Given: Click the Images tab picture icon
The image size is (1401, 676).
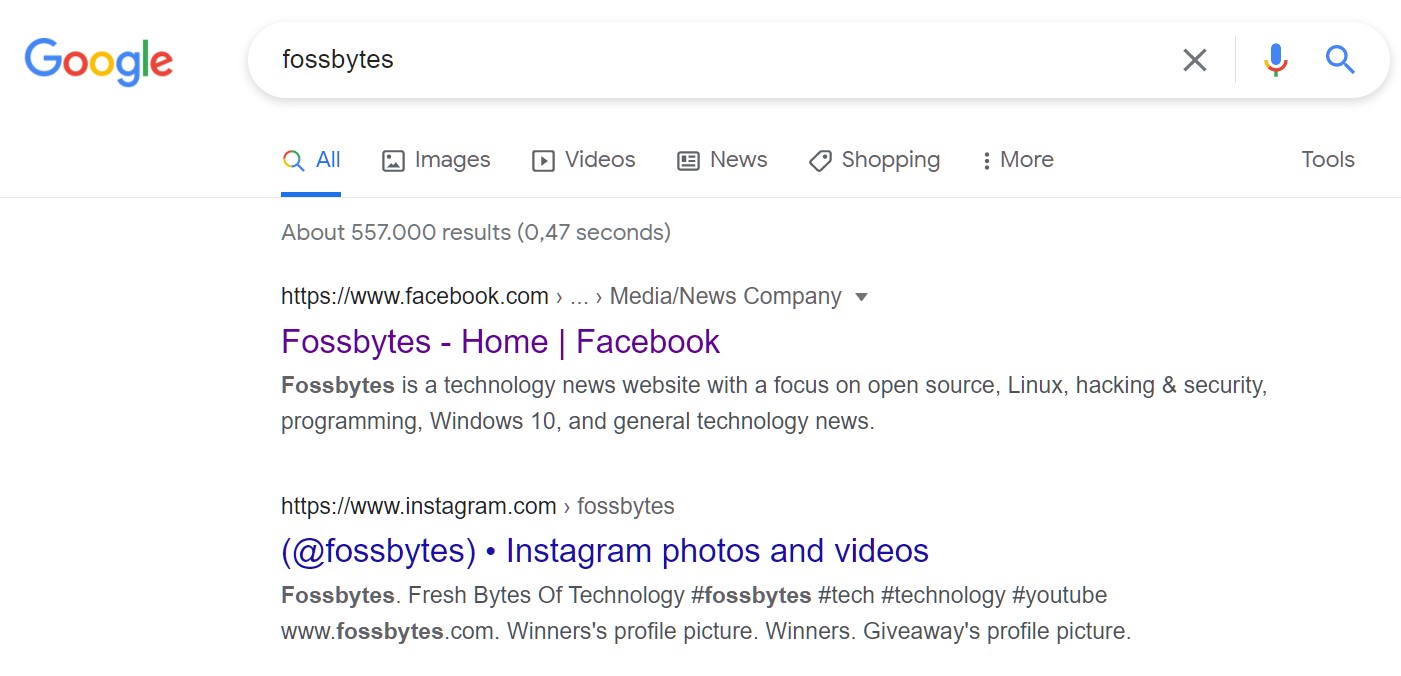Looking at the screenshot, I should [393, 161].
